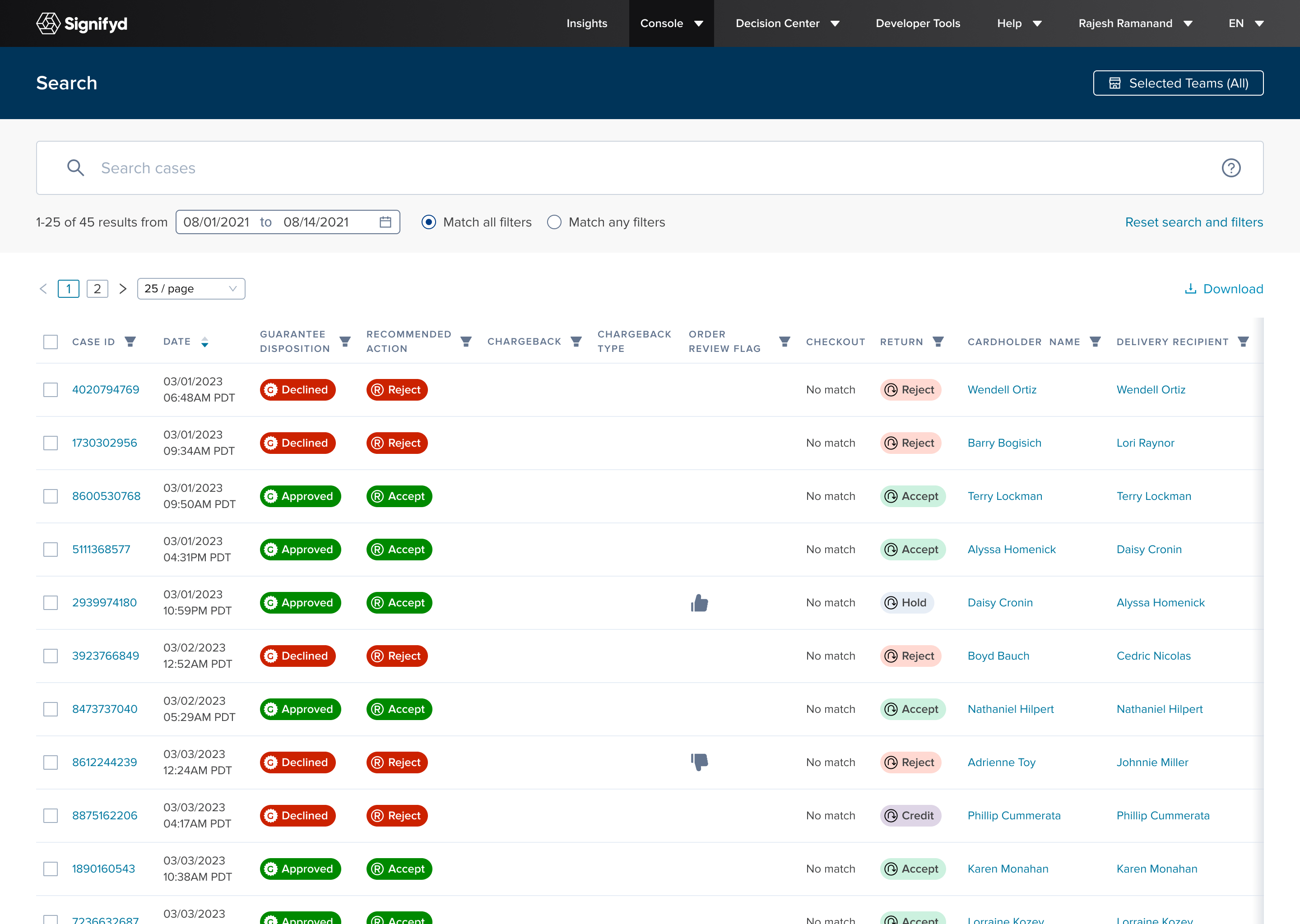The image size is (1300, 924).
Task: Sort cases by Date column arrows
Action: pos(205,342)
